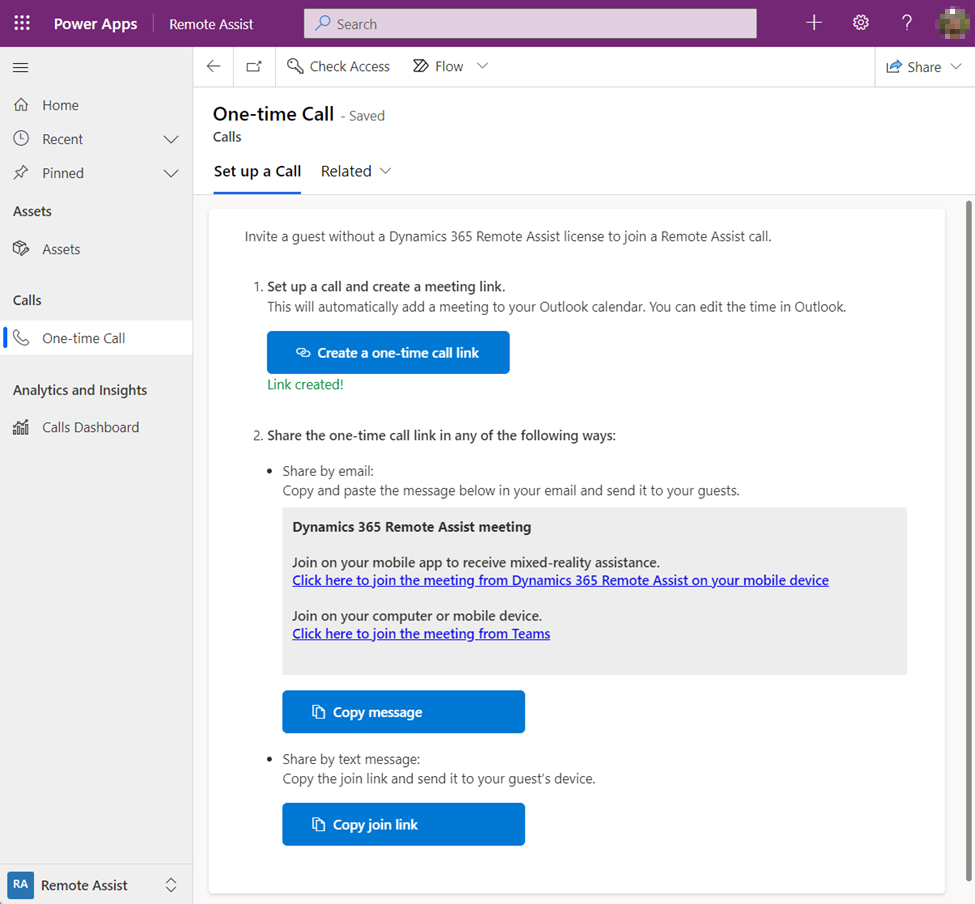Click the Copy message button
This screenshot has height=904, width=975.
[x=404, y=712]
